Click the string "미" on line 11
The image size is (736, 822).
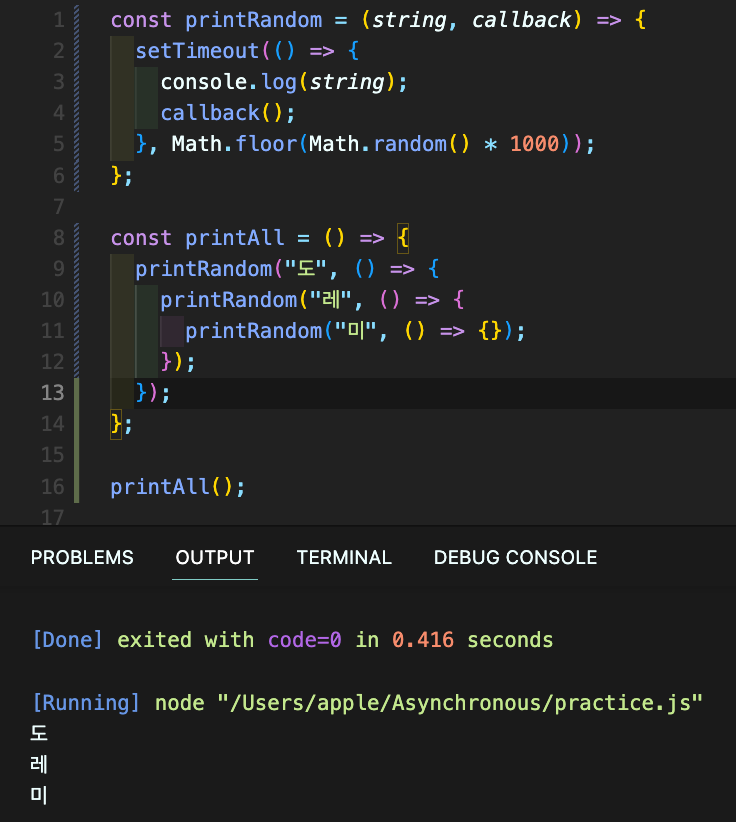[x=355, y=331]
